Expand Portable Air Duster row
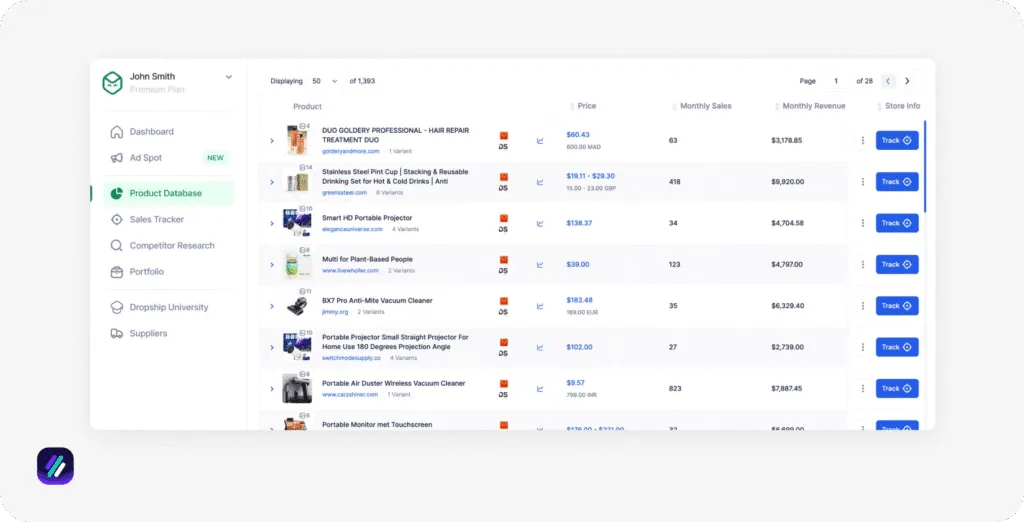This screenshot has height=522, width=1024. point(272,389)
